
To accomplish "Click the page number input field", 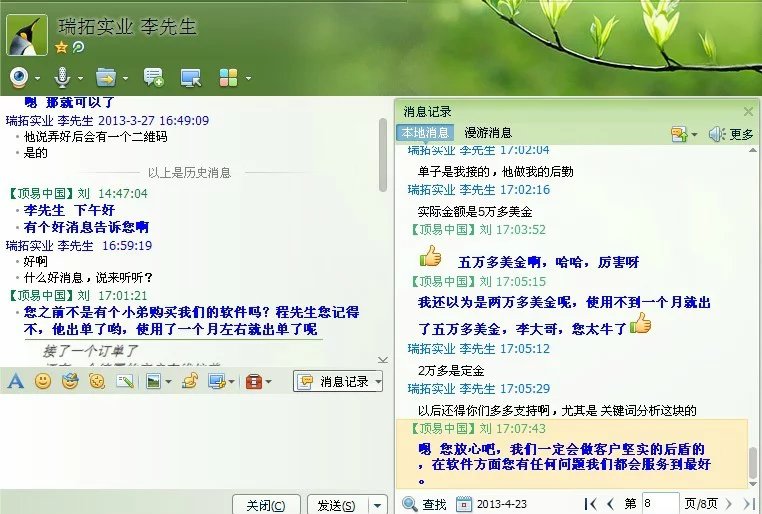I will (660, 503).
